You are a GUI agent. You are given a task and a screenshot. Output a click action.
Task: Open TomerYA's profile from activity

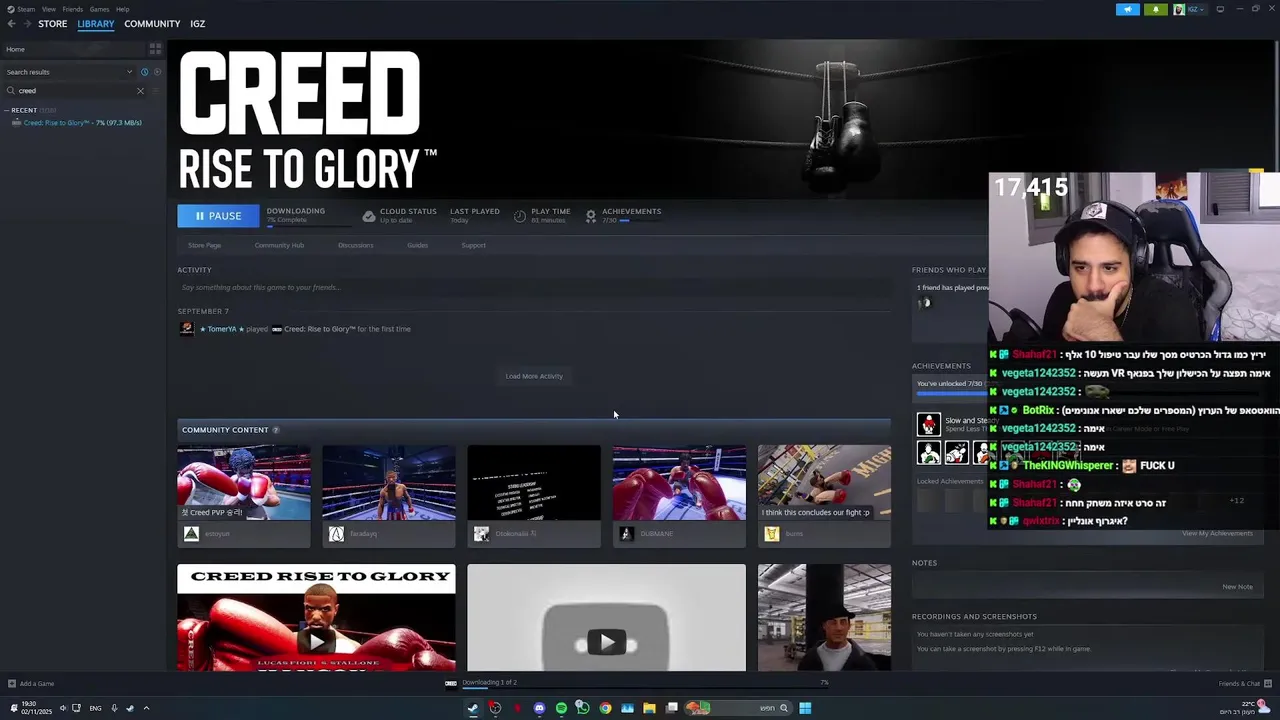(x=221, y=329)
